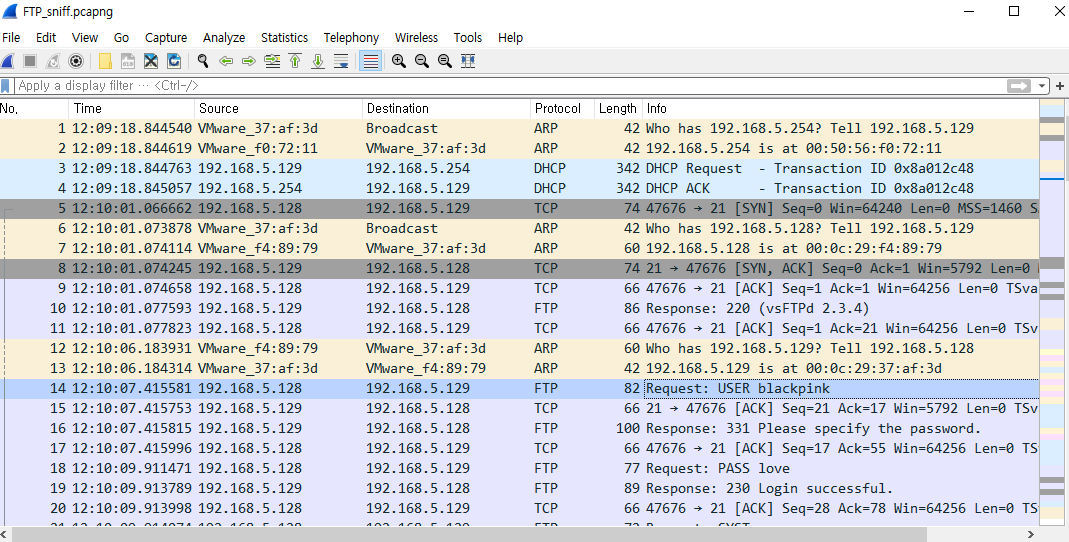Sort by the Protocol column header
Image resolution: width=1069 pixels, height=542 pixels.
tap(562, 108)
